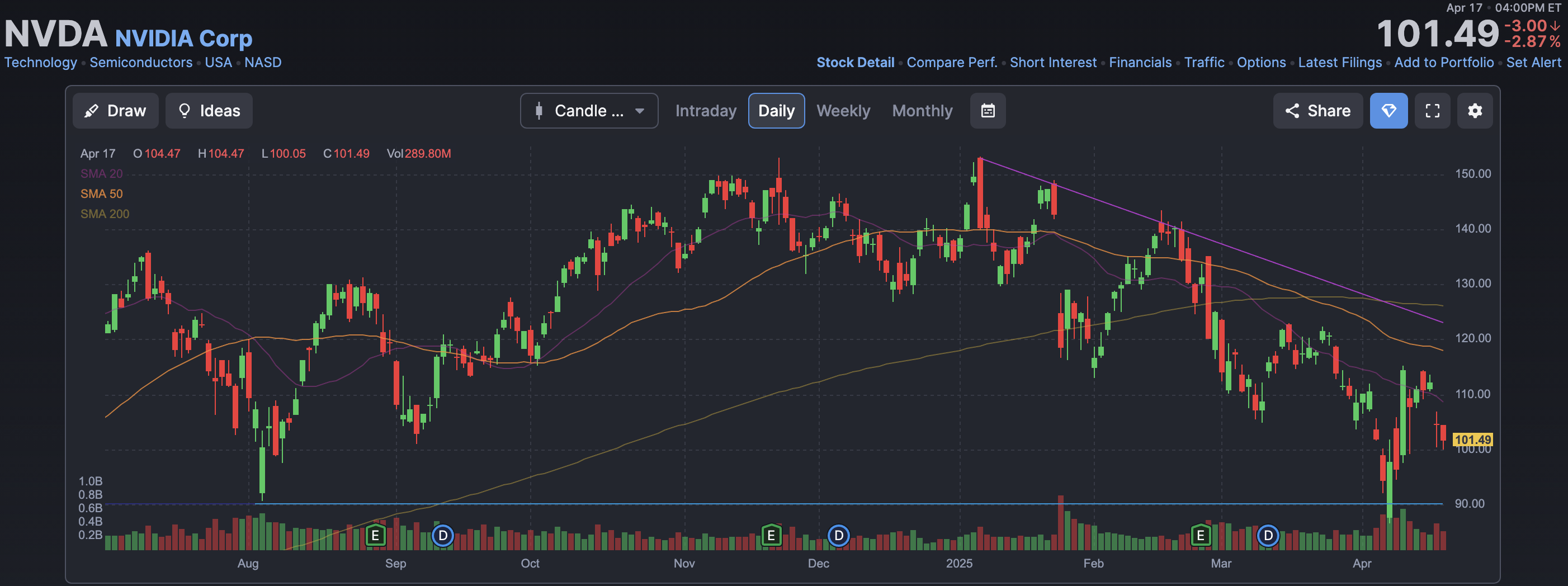Click the 150.00 price axis label
This screenshot has width=1568, height=586.
click(x=1472, y=173)
